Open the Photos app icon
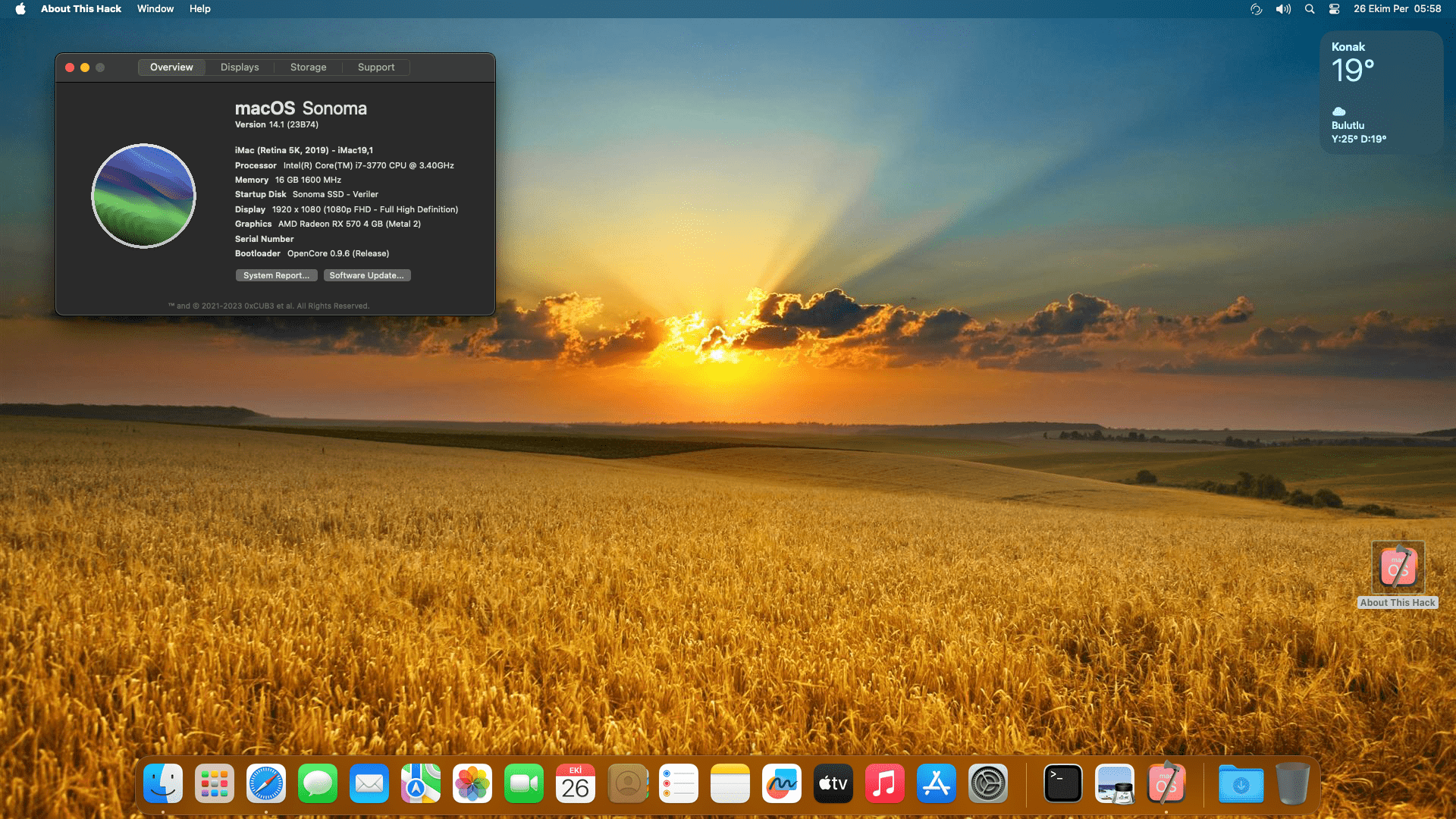This screenshot has height=819, width=1456. point(472,783)
